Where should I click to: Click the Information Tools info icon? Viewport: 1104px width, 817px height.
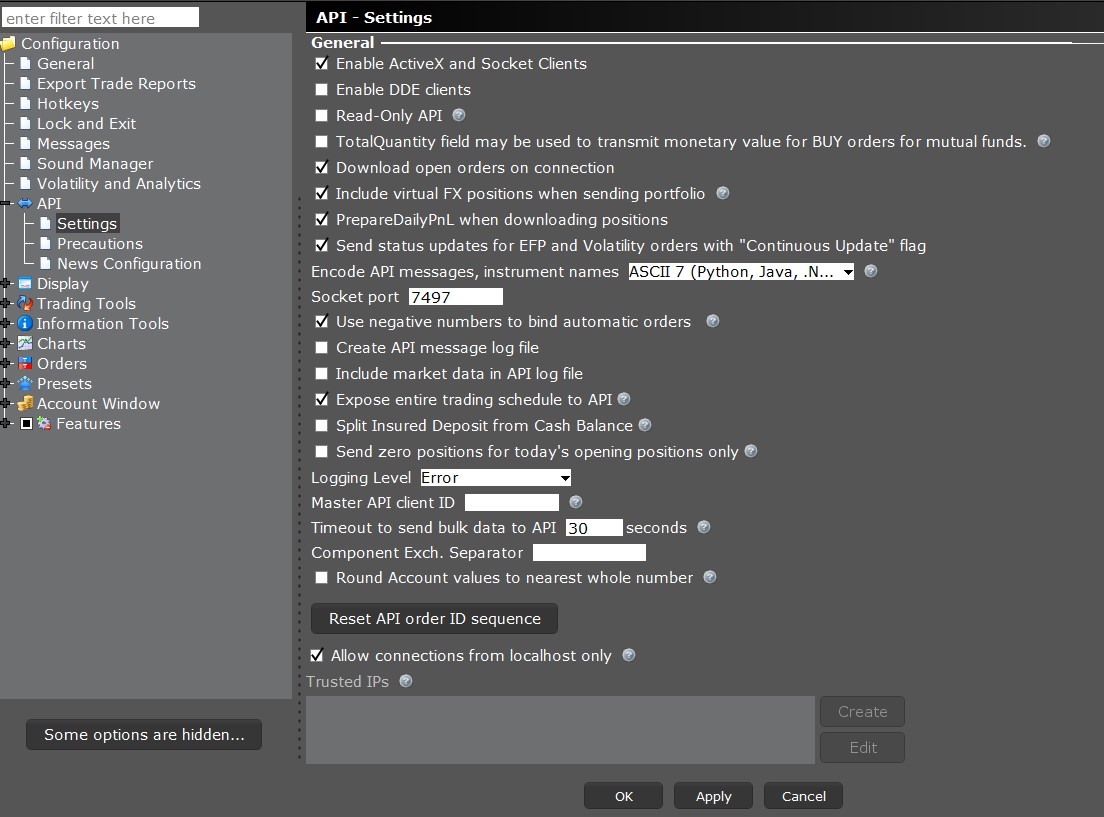point(26,323)
